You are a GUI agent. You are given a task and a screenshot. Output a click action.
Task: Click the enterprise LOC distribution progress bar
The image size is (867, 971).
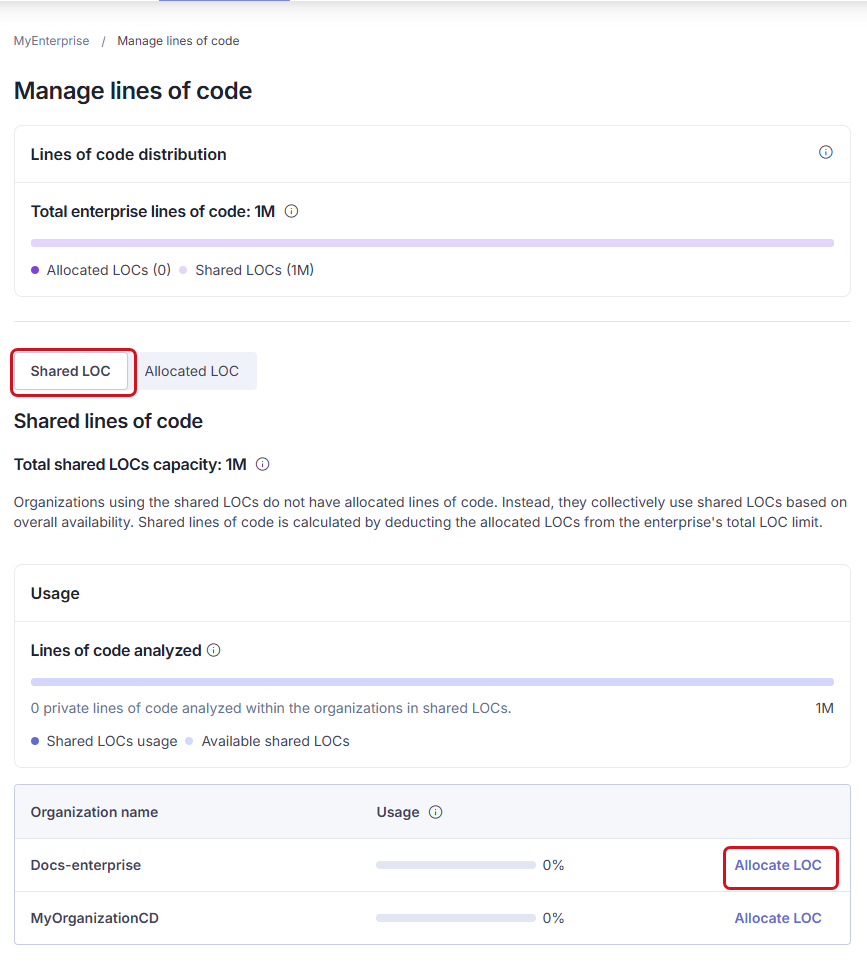432,242
